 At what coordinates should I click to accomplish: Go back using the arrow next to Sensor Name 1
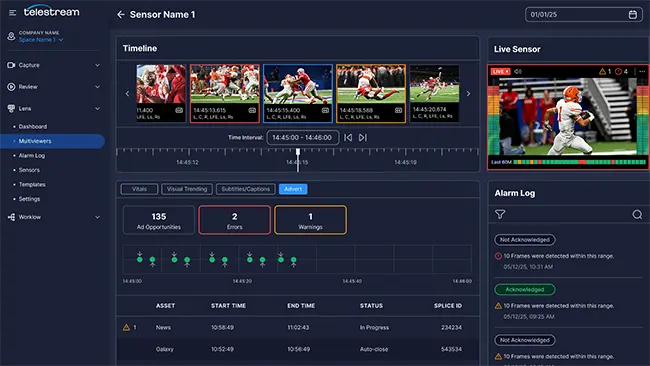[x=121, y=15]
